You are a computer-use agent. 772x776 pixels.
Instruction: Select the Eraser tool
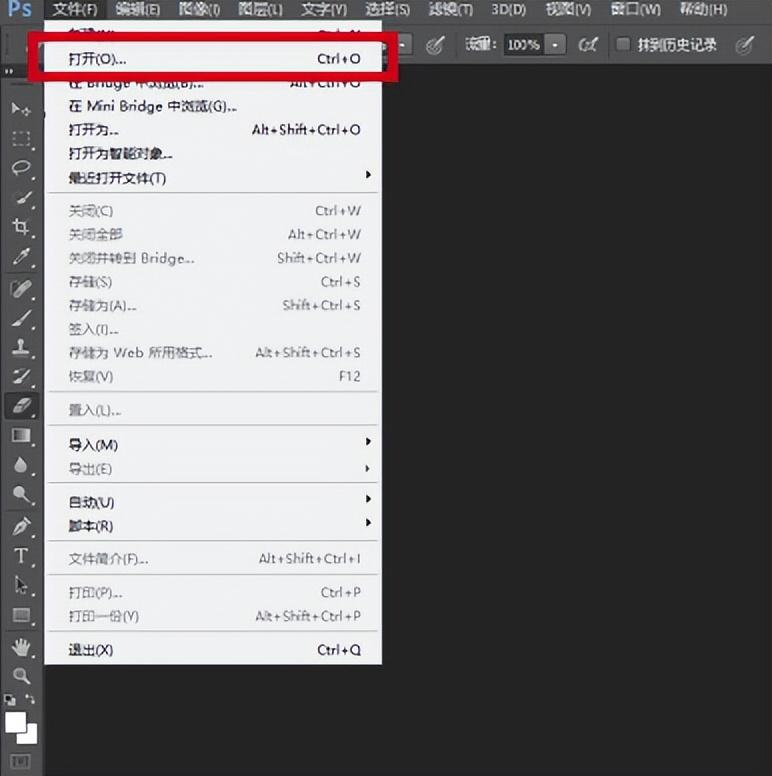point(21,406)
